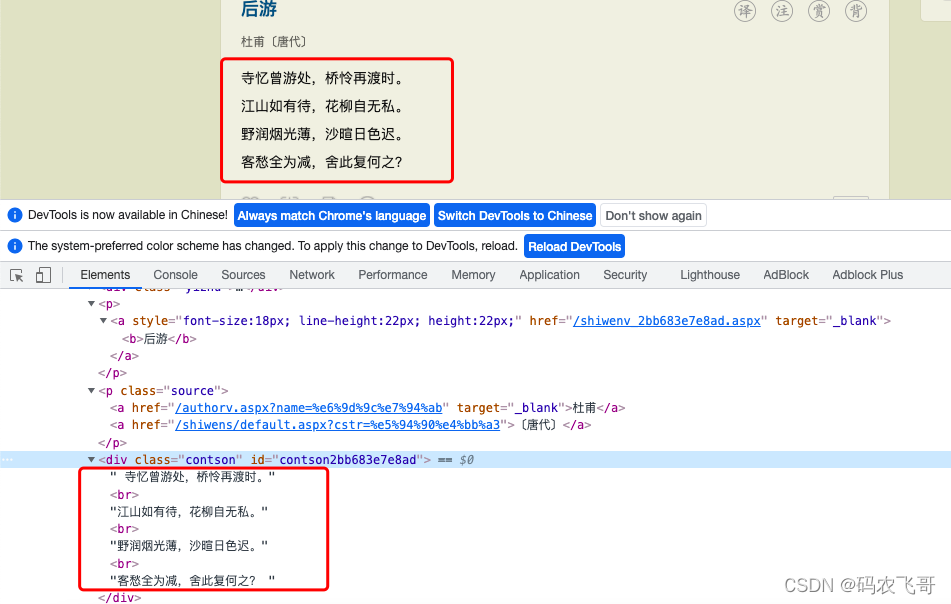Click the info icon beside Chinese language notice

point(15,215)
